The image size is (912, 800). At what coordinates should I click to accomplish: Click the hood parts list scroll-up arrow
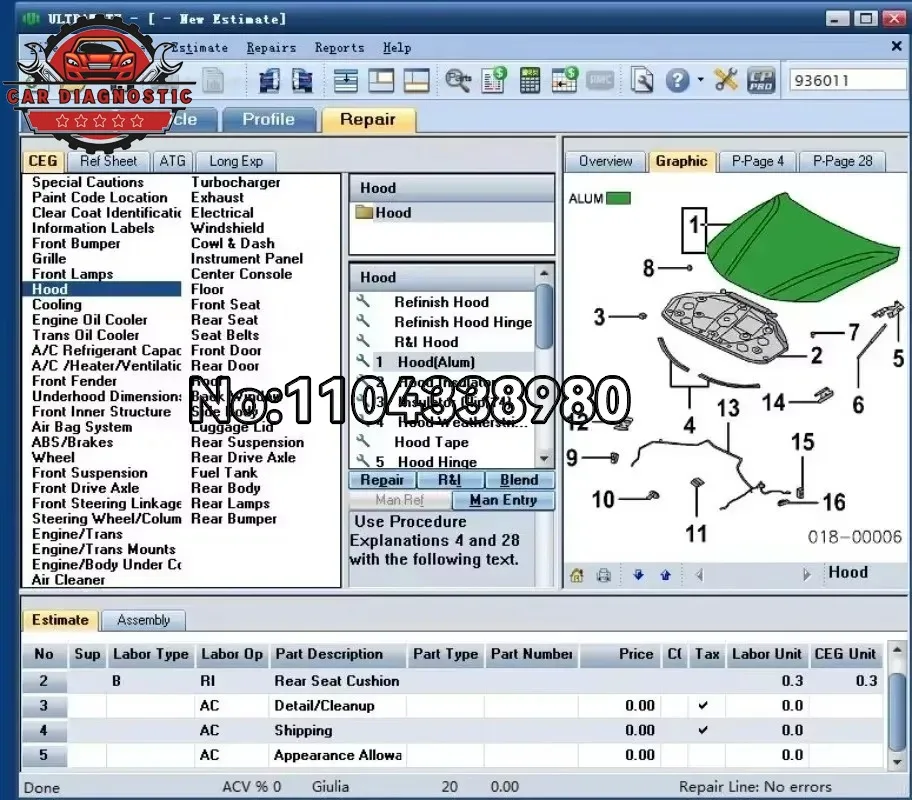tap(544, 273)
